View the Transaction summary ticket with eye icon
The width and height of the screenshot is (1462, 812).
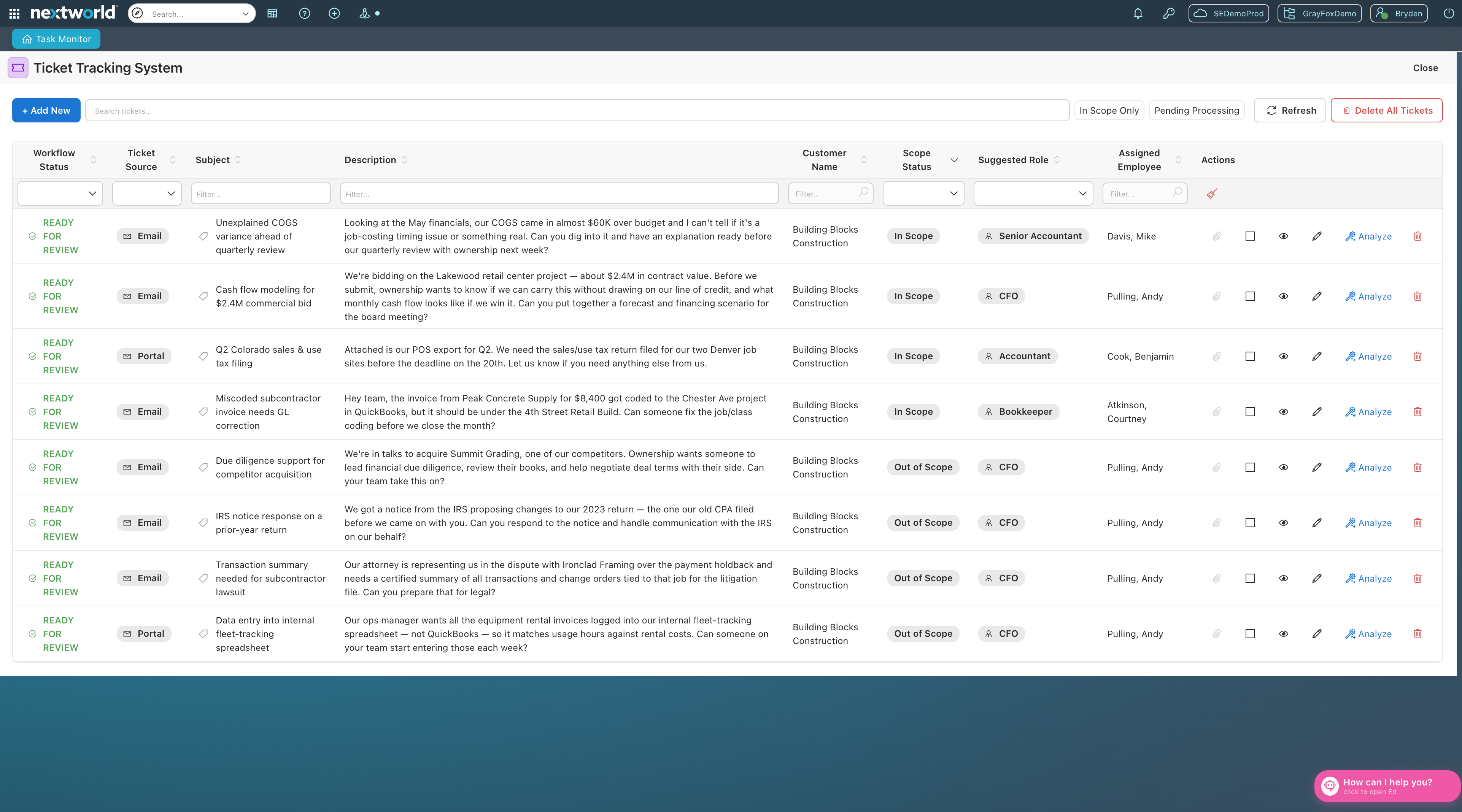tap(1283, 578)
